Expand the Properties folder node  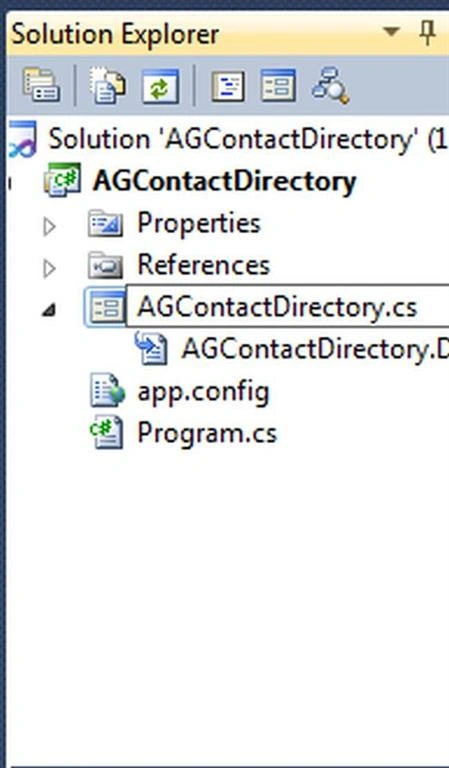pos(49,226)
